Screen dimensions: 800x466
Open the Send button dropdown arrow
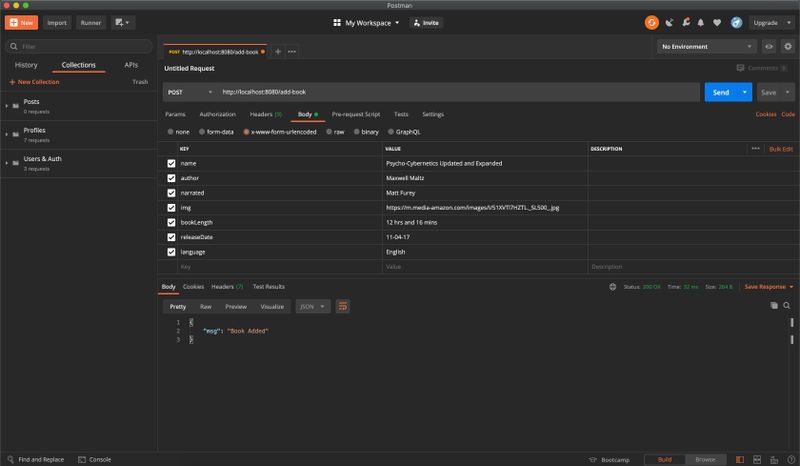pos(744,92)
